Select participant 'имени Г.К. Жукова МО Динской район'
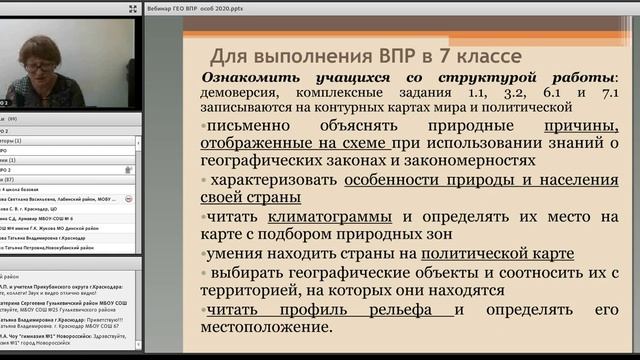Image resolution: width=640 pixels, height=360 pixels. 67,229
